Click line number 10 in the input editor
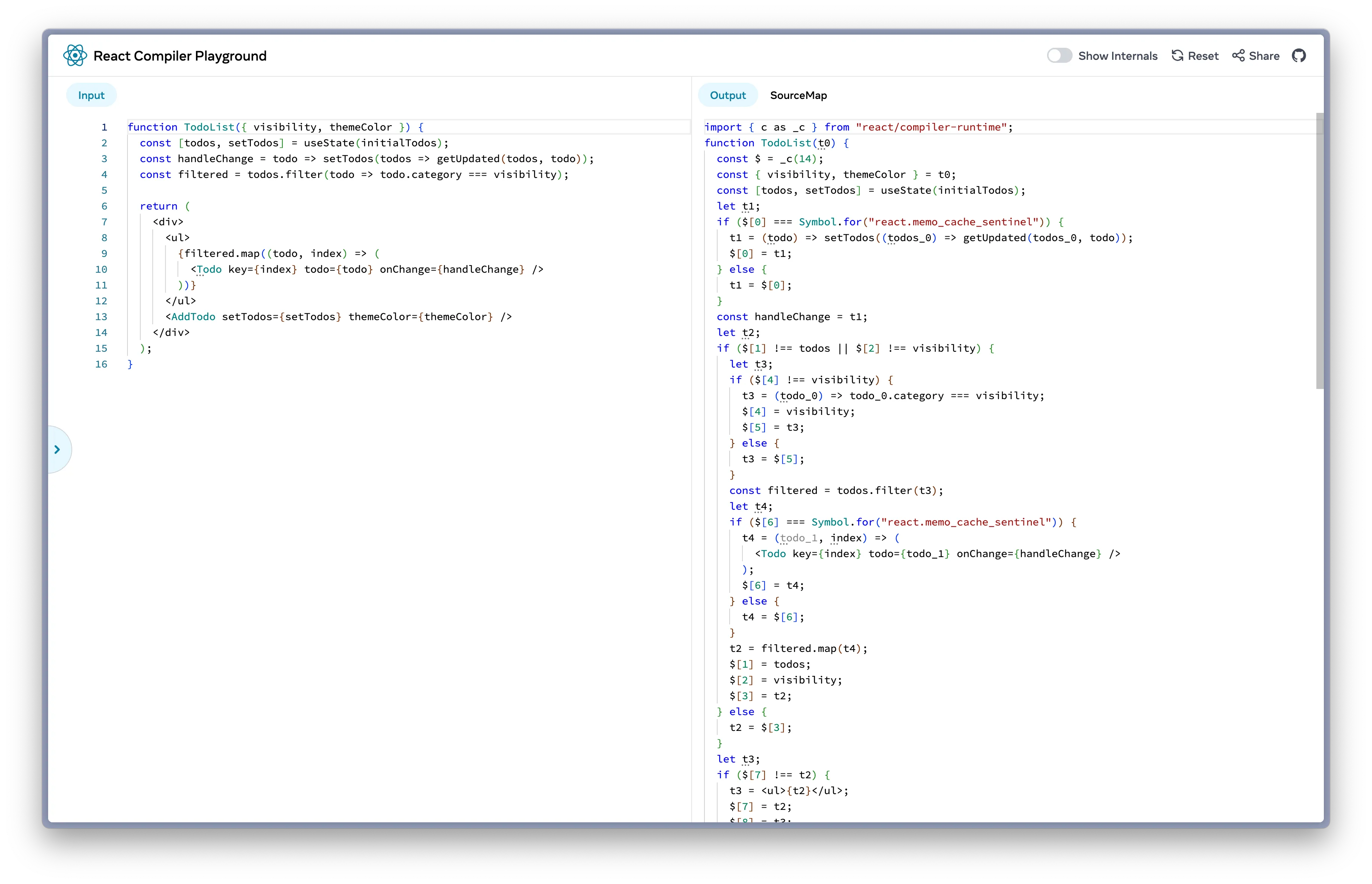This screenshot has height=884, width=1372. coord(102,269)
